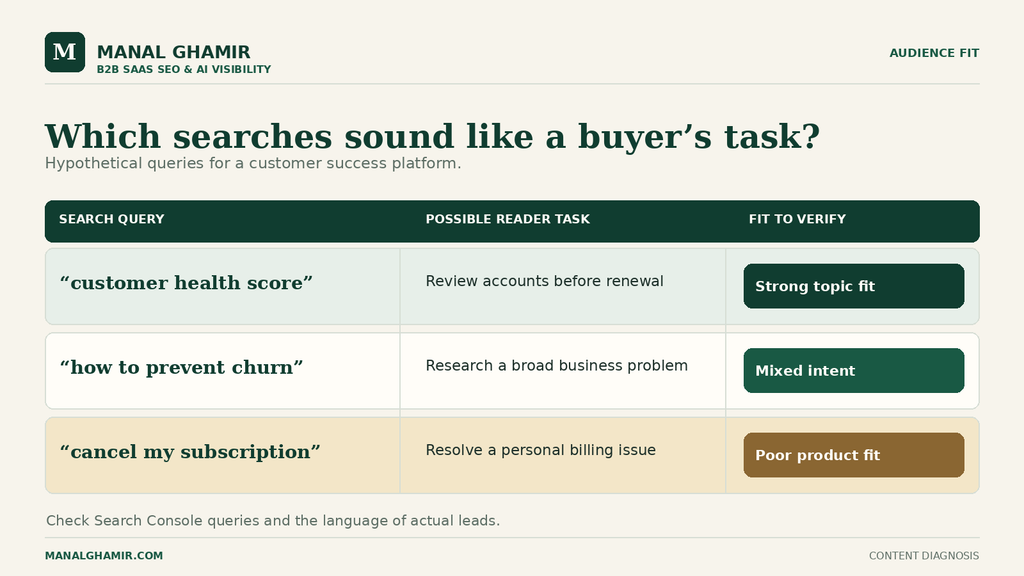
Task: Click the 'Strong topic fit' badge
Action: [x=854, y=286]
